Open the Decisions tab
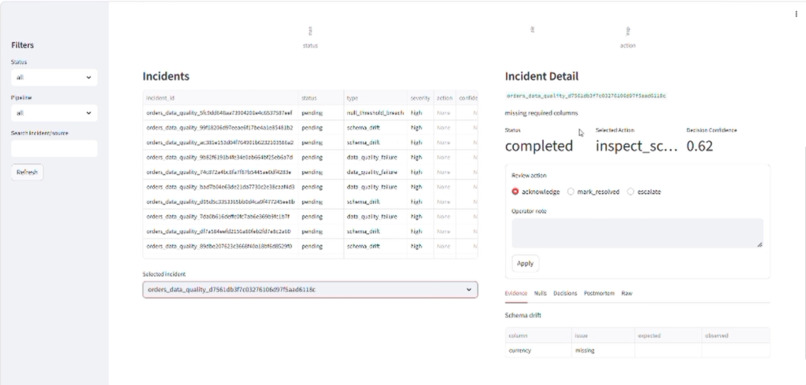This screenshot has height=385, width=806. pos(565,294)
